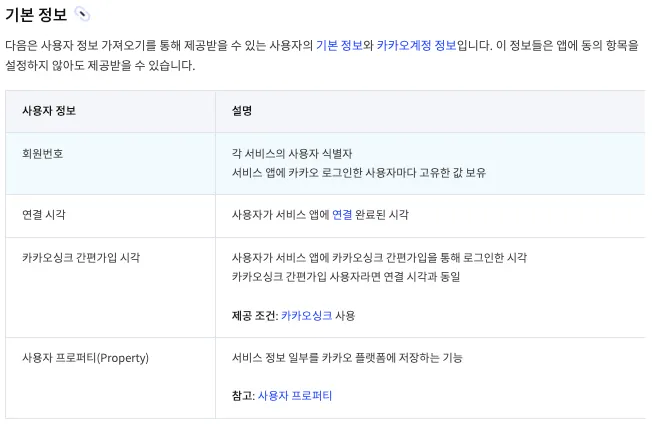This screenshot has height=428, width=652.
Task: Click the 제공 조건 bold label
Action: coord(253,315)
